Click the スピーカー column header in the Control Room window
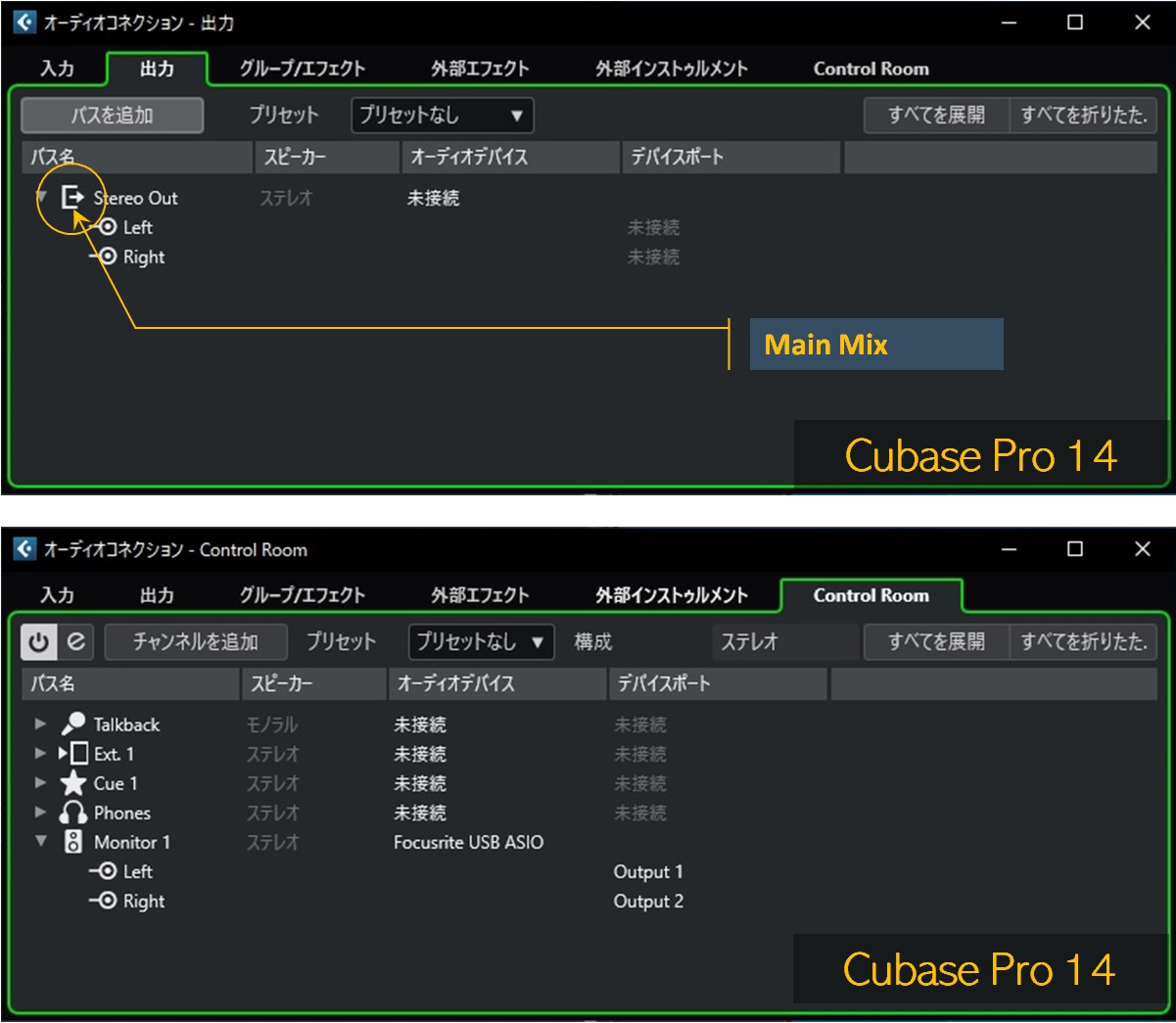 point(314,683)
